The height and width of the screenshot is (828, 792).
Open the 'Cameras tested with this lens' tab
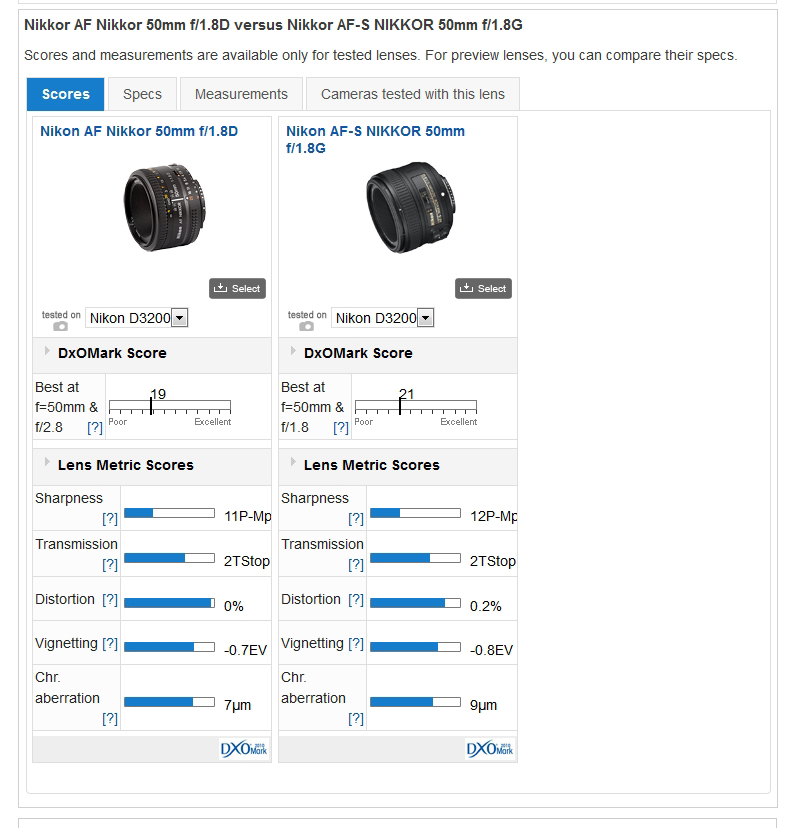(412, 94)
